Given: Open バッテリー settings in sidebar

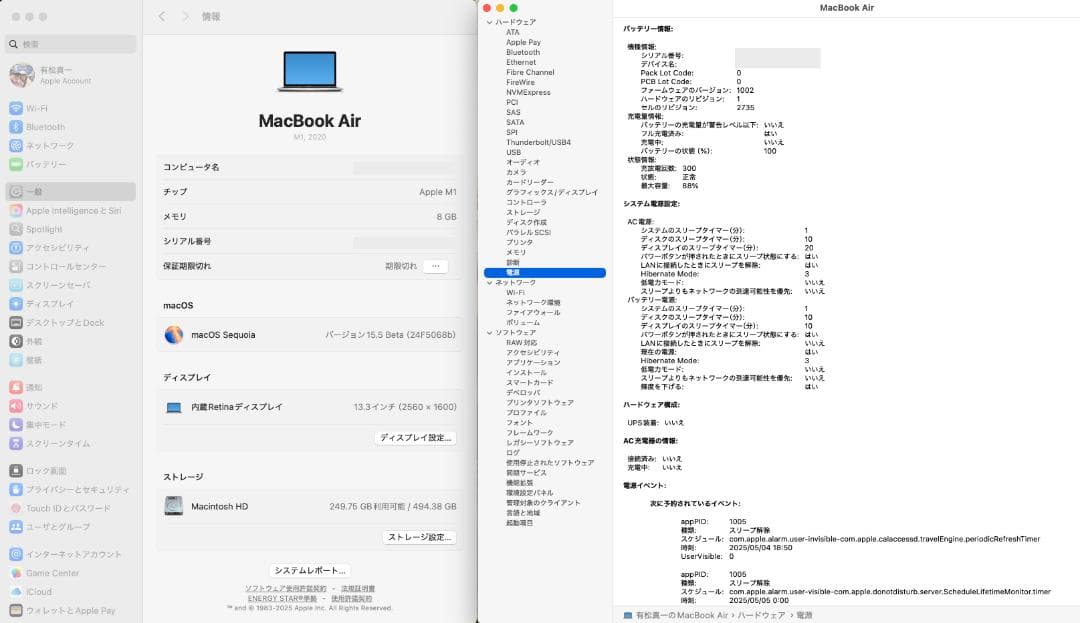Looking at the screenshot, I should 70,164.
